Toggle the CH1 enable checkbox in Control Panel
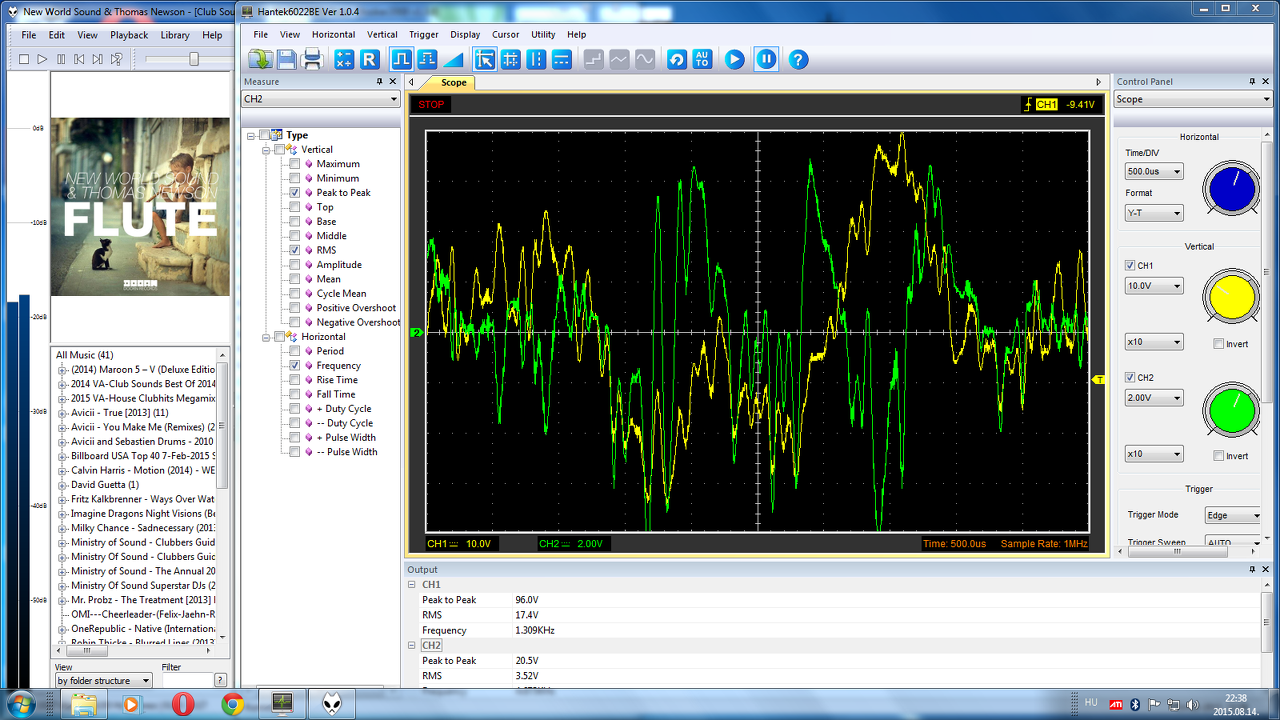1280x720 pixels. click(x=1130, y=266)
